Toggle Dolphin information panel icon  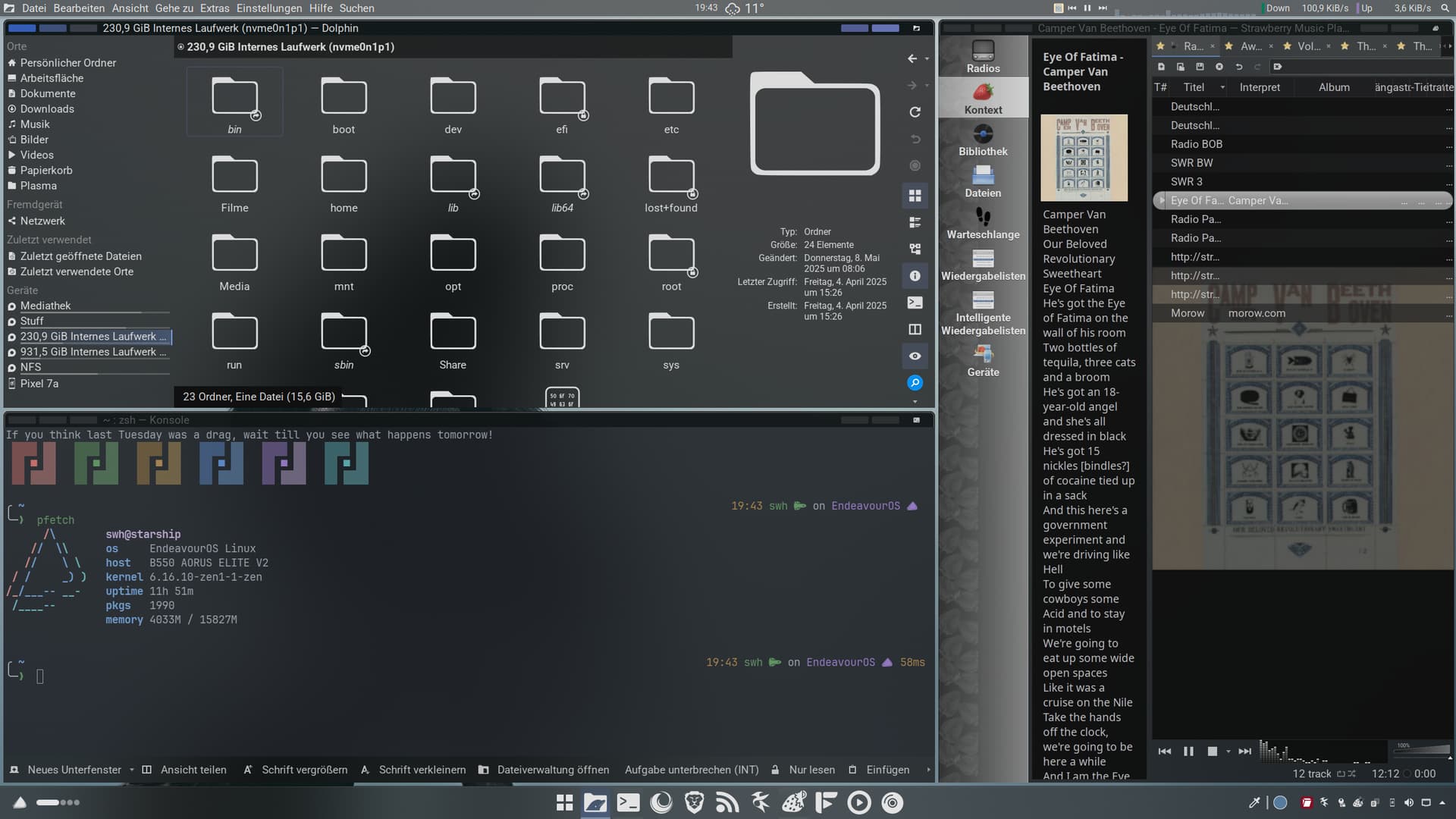[x=915, y=276]
